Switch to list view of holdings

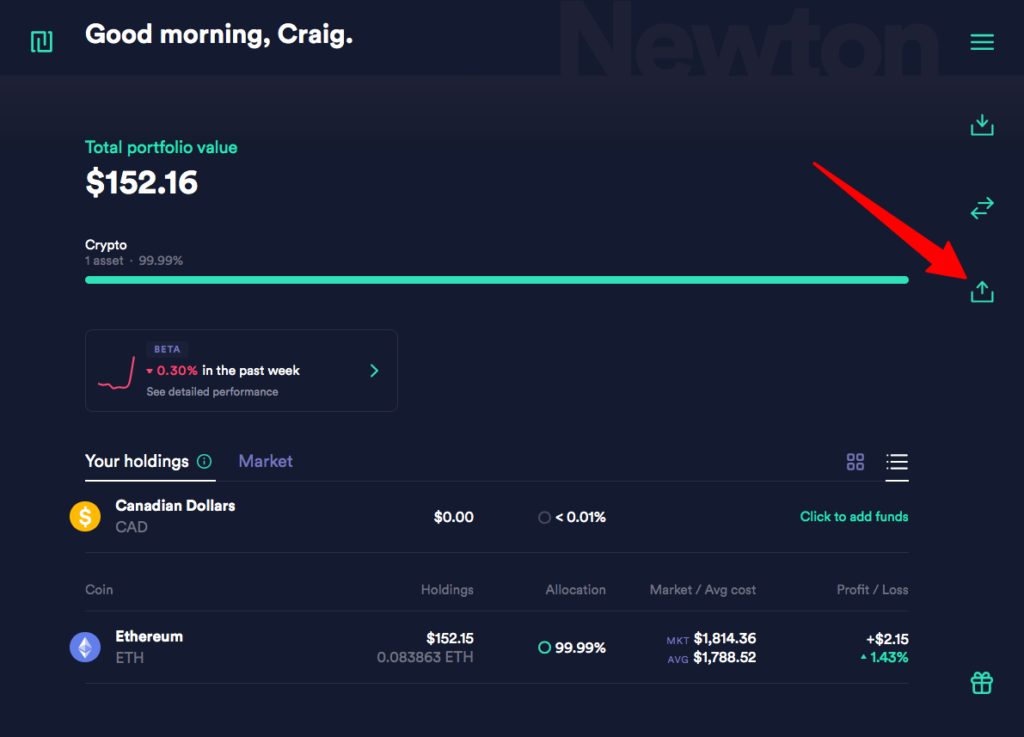click(897, 462)
